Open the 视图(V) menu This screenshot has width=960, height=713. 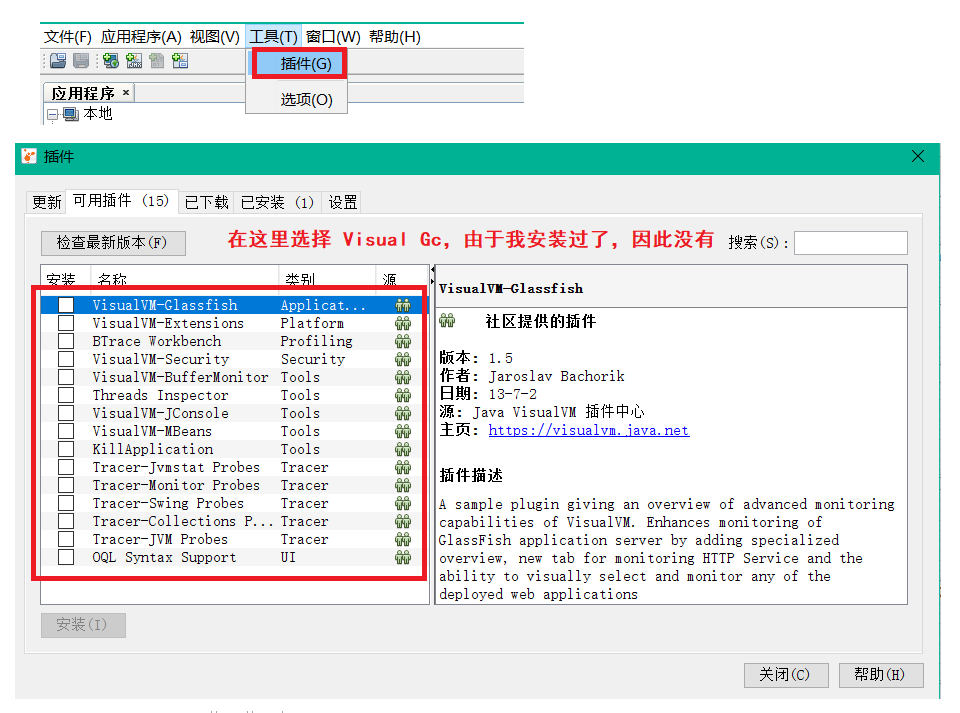[214, 37]
